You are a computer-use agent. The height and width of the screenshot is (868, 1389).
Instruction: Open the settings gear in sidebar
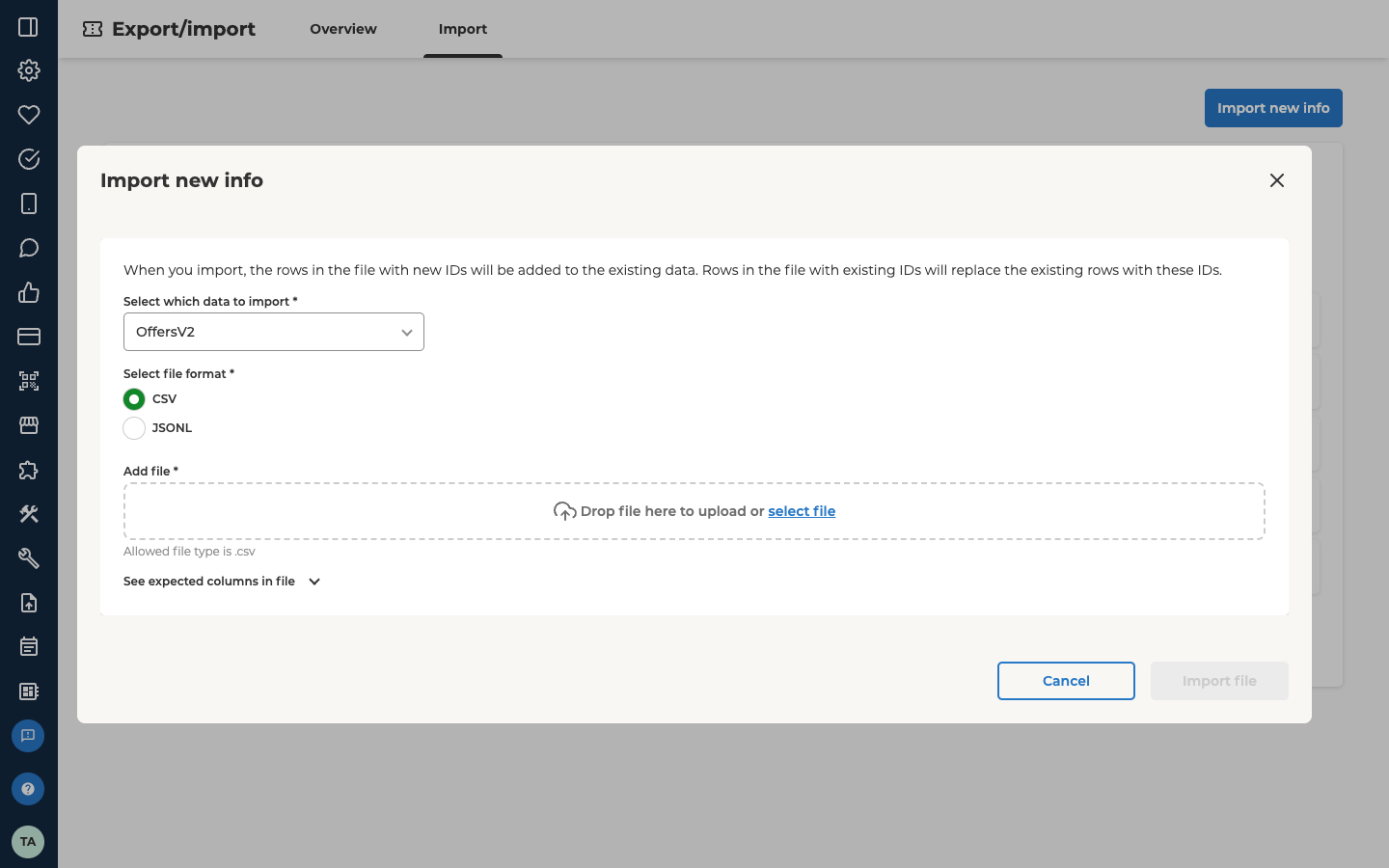(28, 70)
